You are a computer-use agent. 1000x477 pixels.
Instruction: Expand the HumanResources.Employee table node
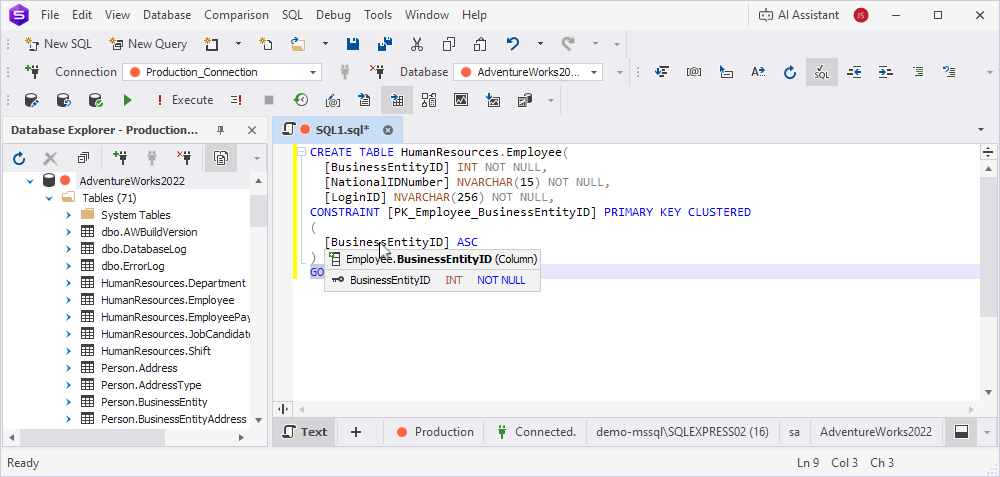[x=67, y=300]
